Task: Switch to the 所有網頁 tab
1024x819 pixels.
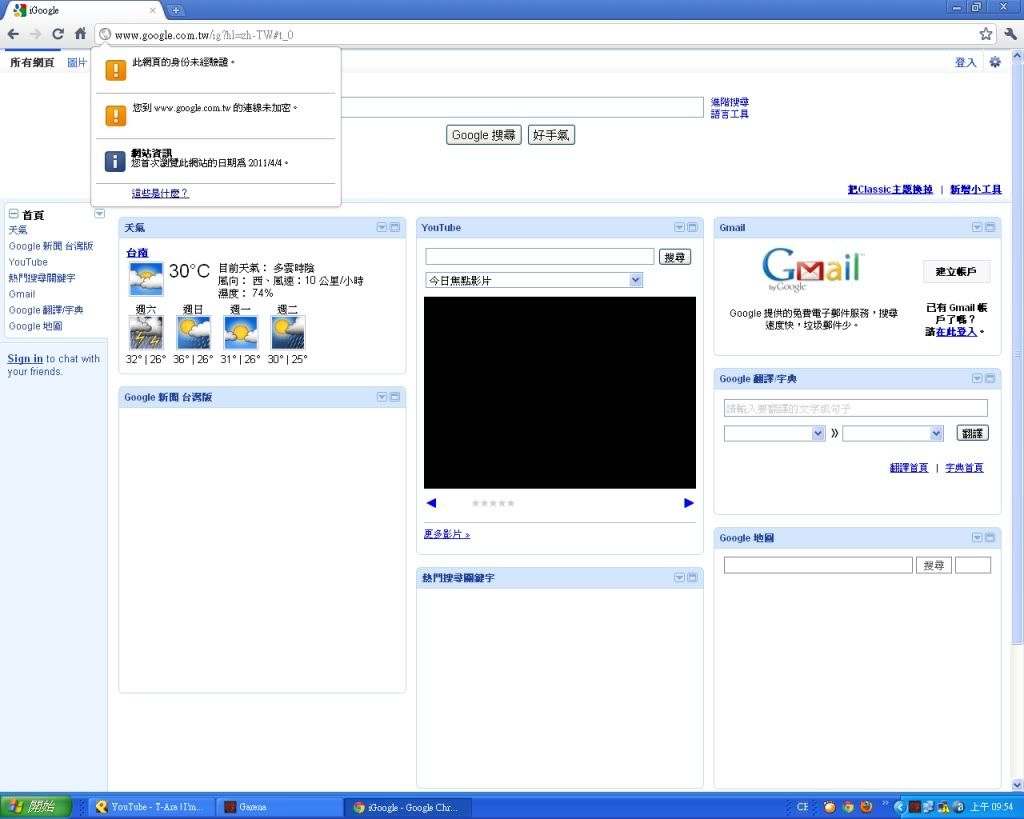Action: coord(32,63)
